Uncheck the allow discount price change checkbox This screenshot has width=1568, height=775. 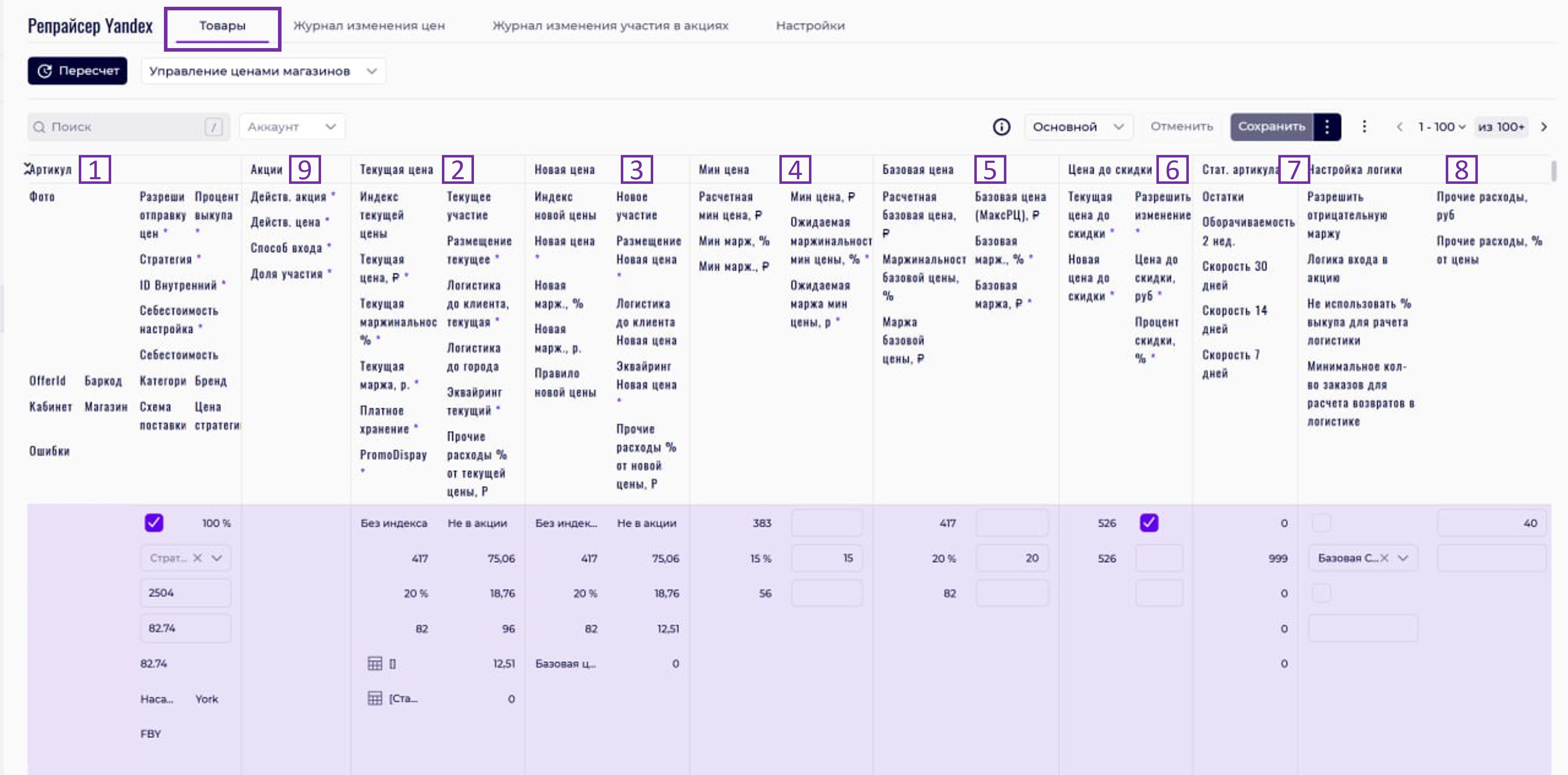click(x=1149, y=522)
